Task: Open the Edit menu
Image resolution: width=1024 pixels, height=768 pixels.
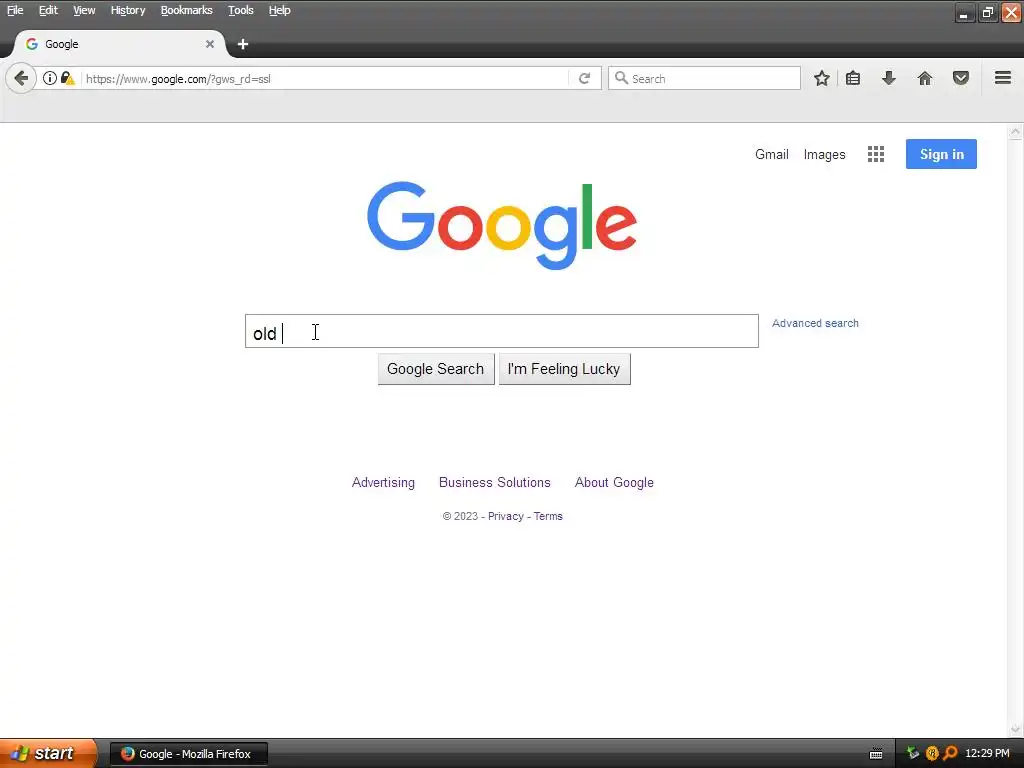Action: [48, 10]
